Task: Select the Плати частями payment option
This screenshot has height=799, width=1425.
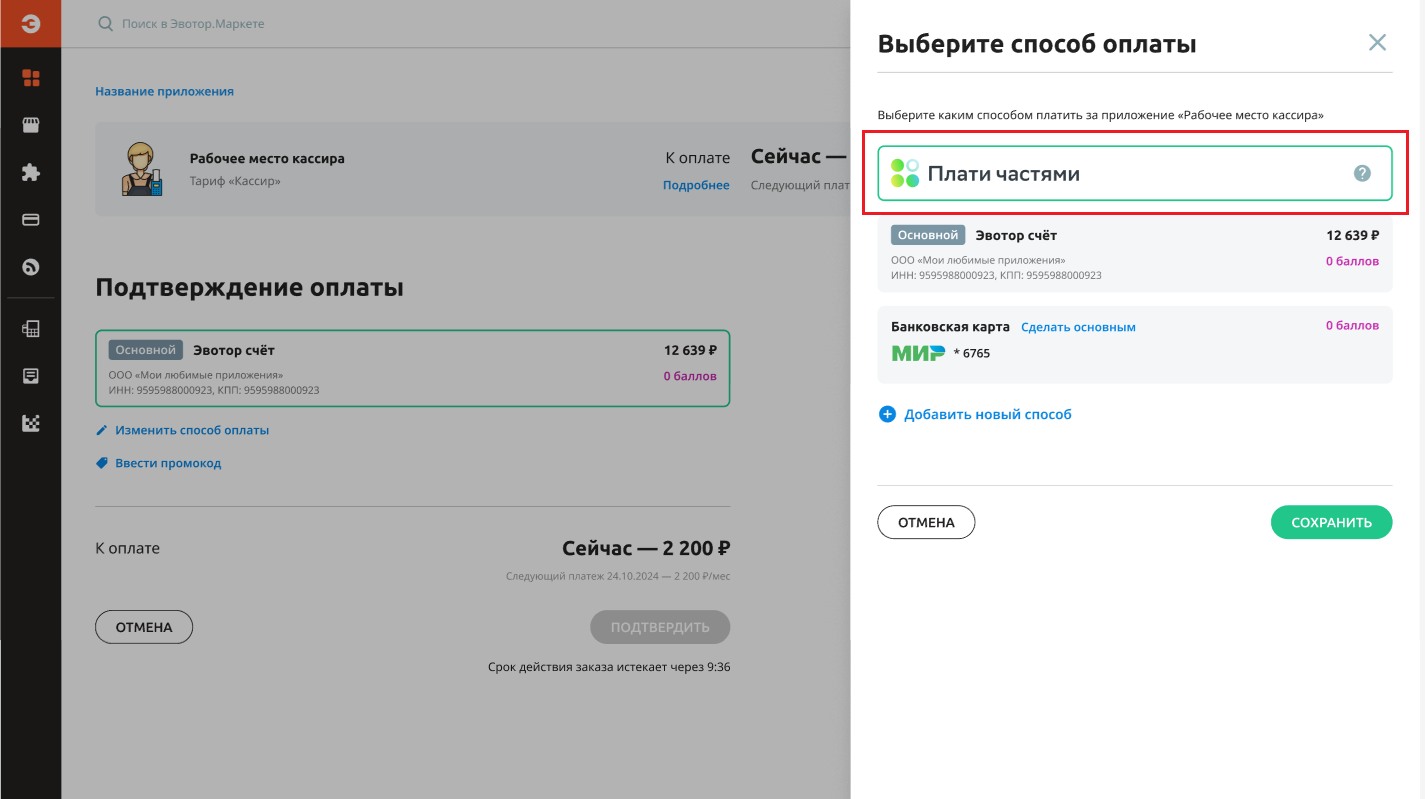Action: pos(1135,173)
